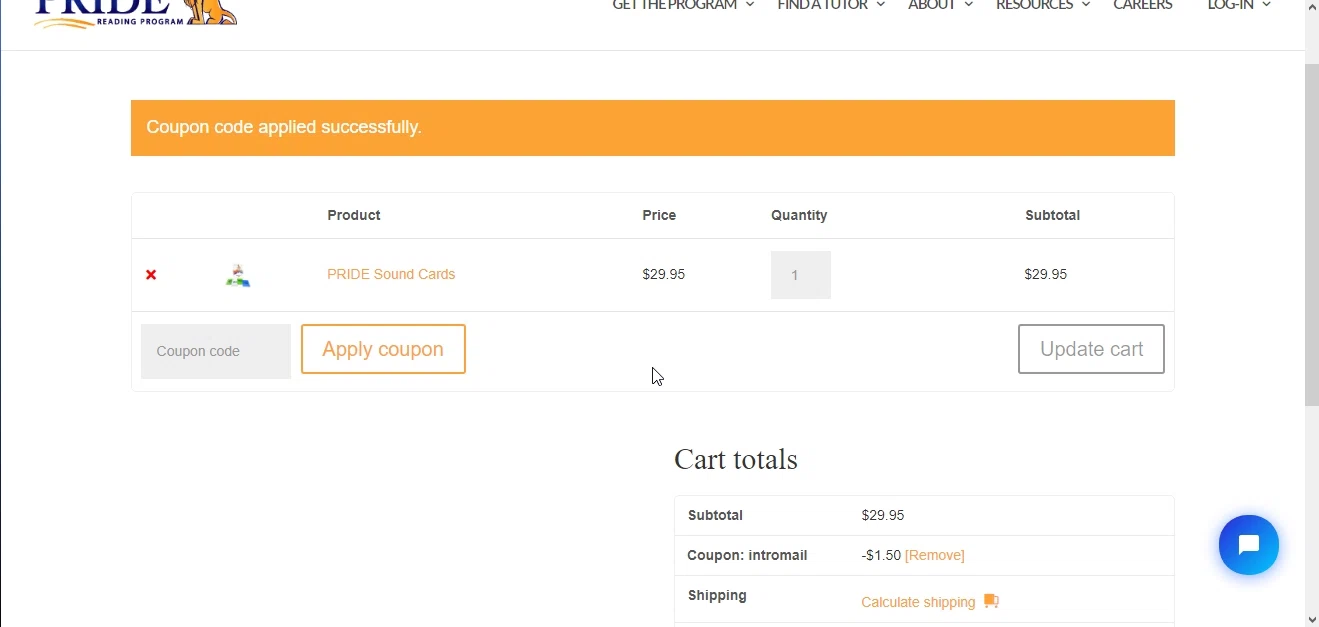
Task: Open the Resources menu
Action: point(1035,6)
